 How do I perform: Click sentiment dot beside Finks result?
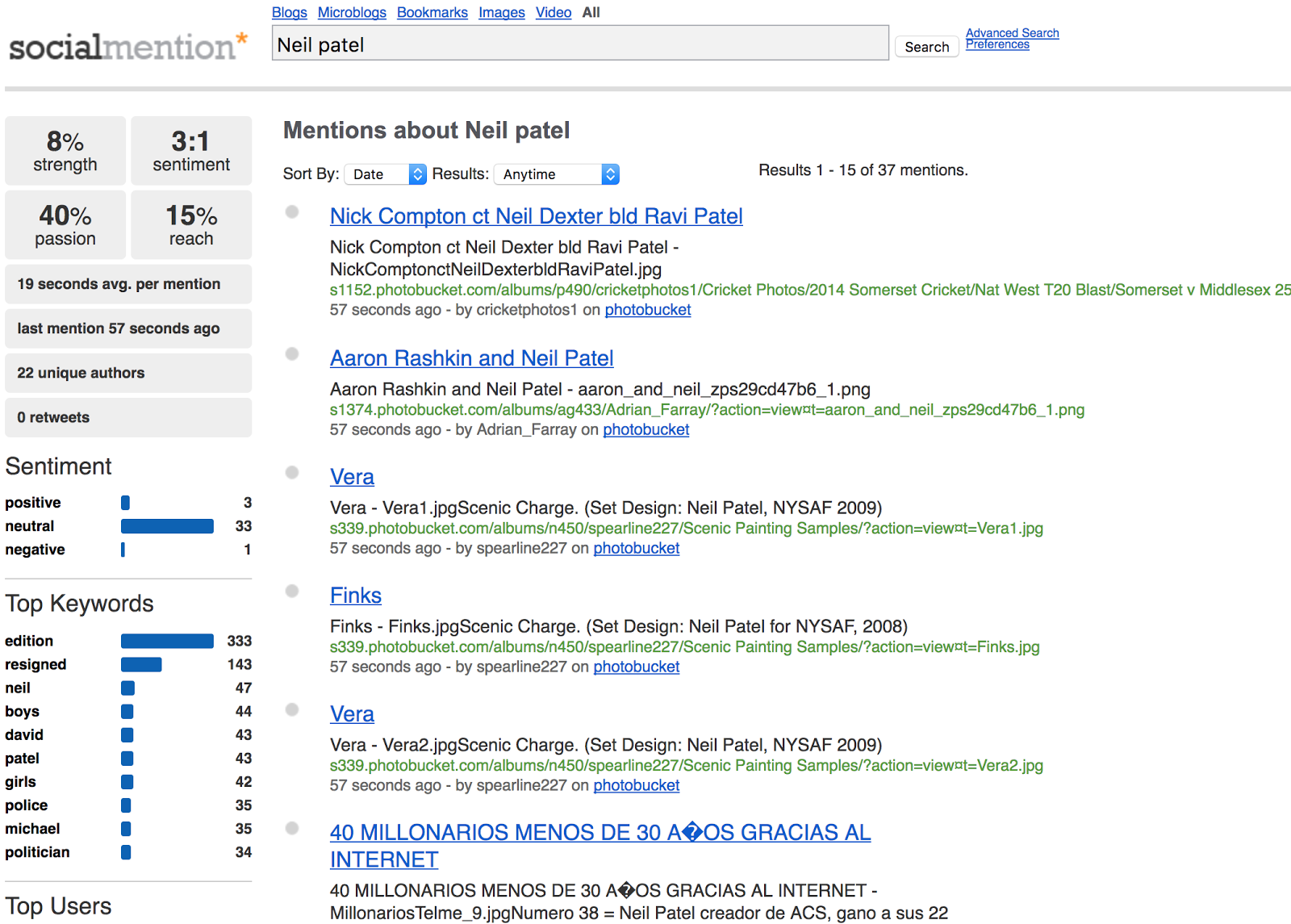292,591
